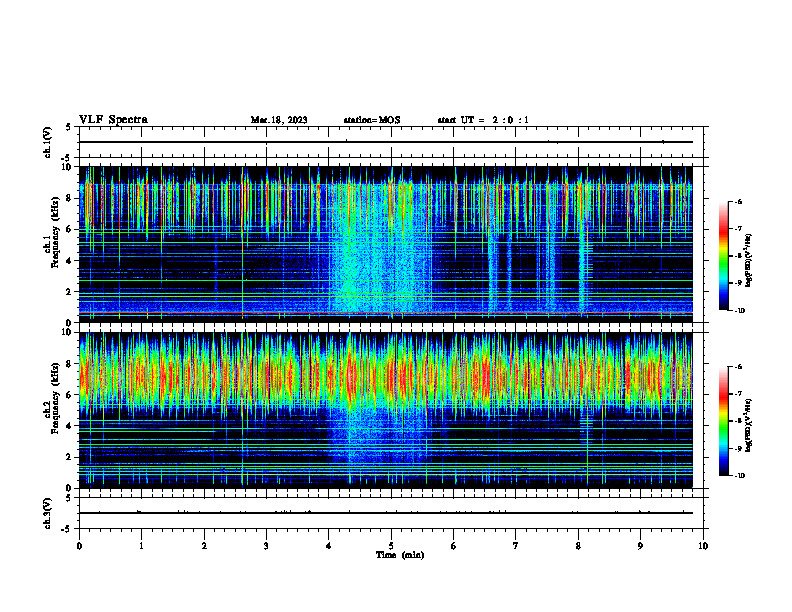The width and height of the screenshot is (792, 612).
Task: Click the ch.1 voltage waveform strip
Action: (x=391, y=142)
